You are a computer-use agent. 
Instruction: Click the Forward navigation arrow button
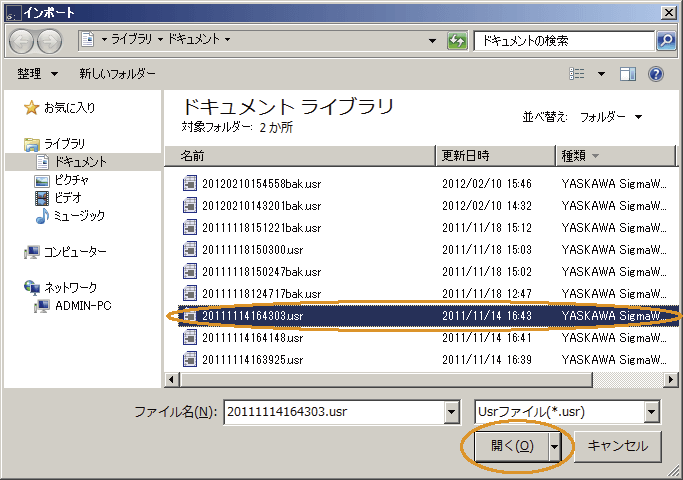pos(49,41)
